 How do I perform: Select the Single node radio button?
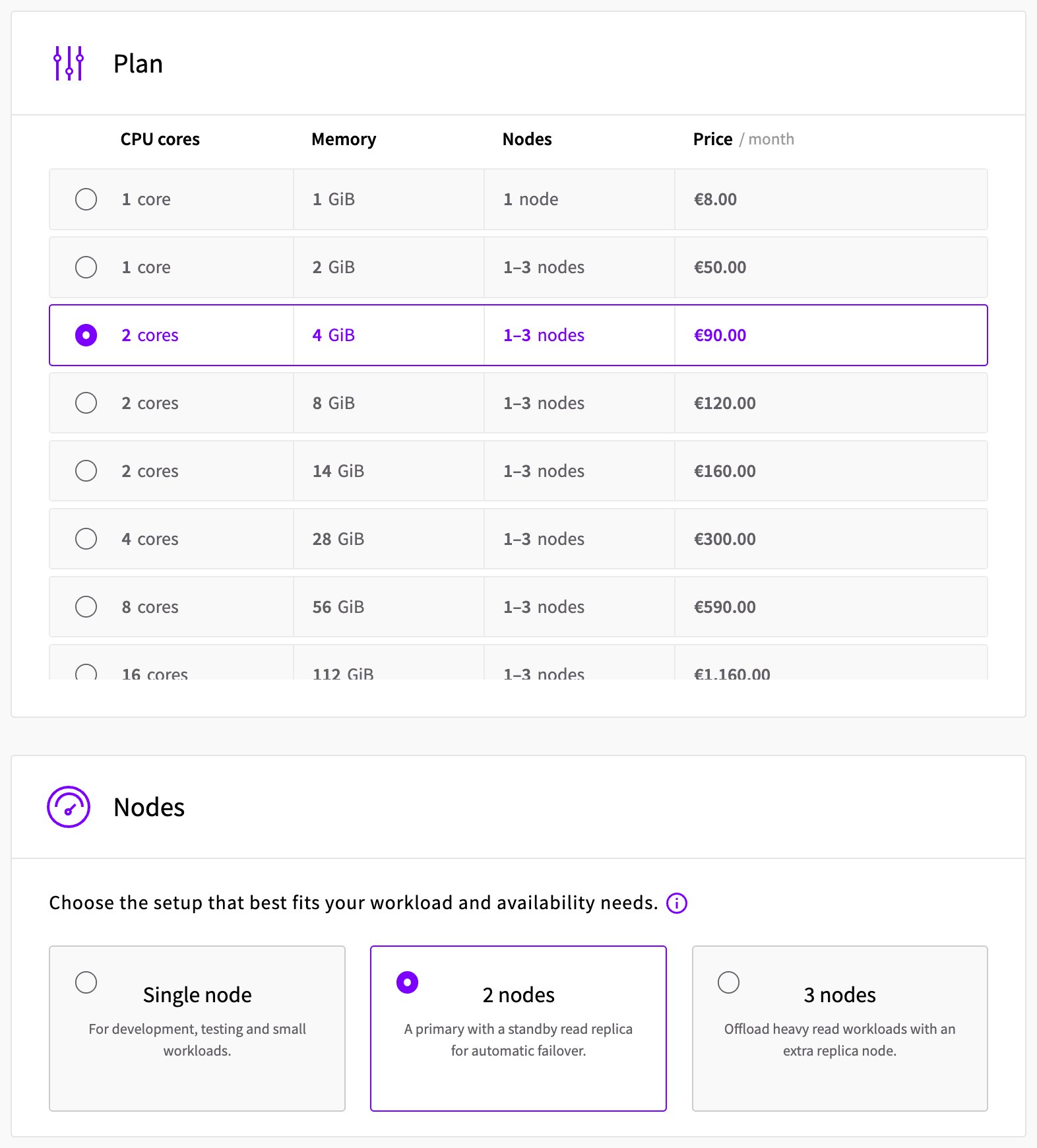(86, 982)
